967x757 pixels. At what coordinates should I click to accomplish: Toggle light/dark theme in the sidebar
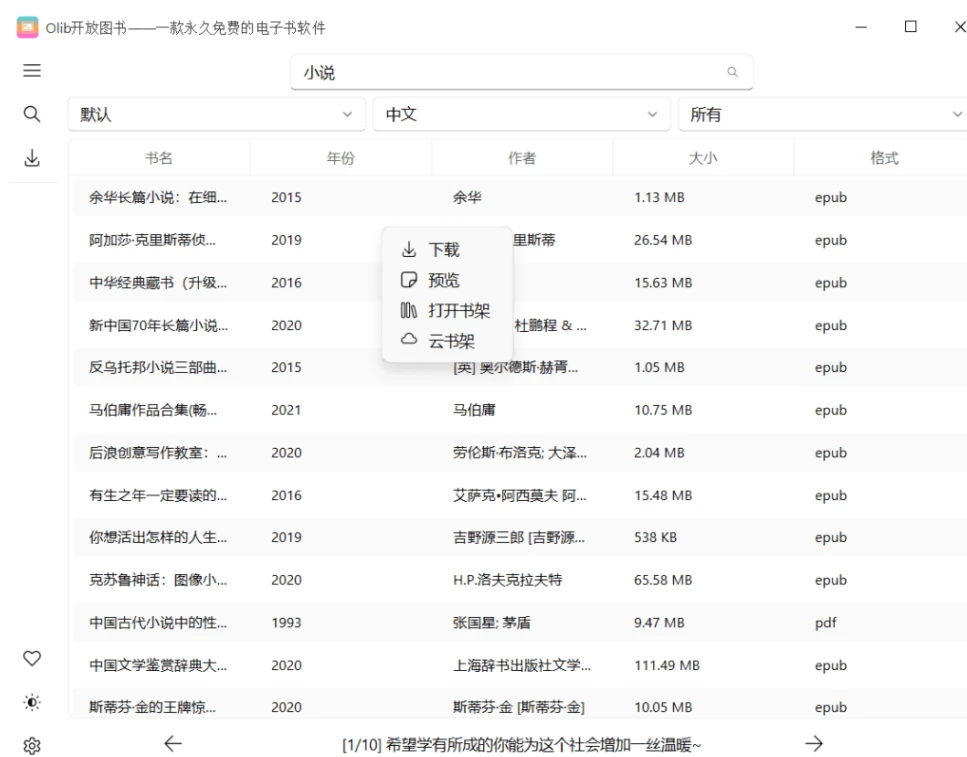coord(32,703)
